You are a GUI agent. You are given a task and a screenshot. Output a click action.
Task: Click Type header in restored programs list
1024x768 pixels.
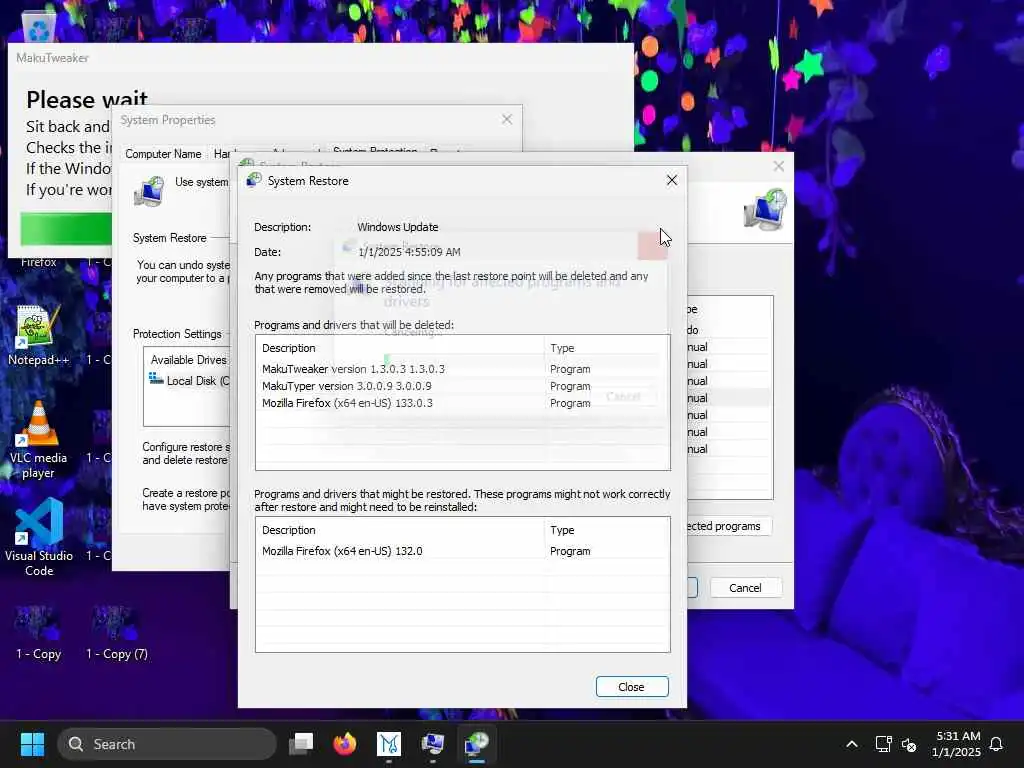tap(607, 530)
